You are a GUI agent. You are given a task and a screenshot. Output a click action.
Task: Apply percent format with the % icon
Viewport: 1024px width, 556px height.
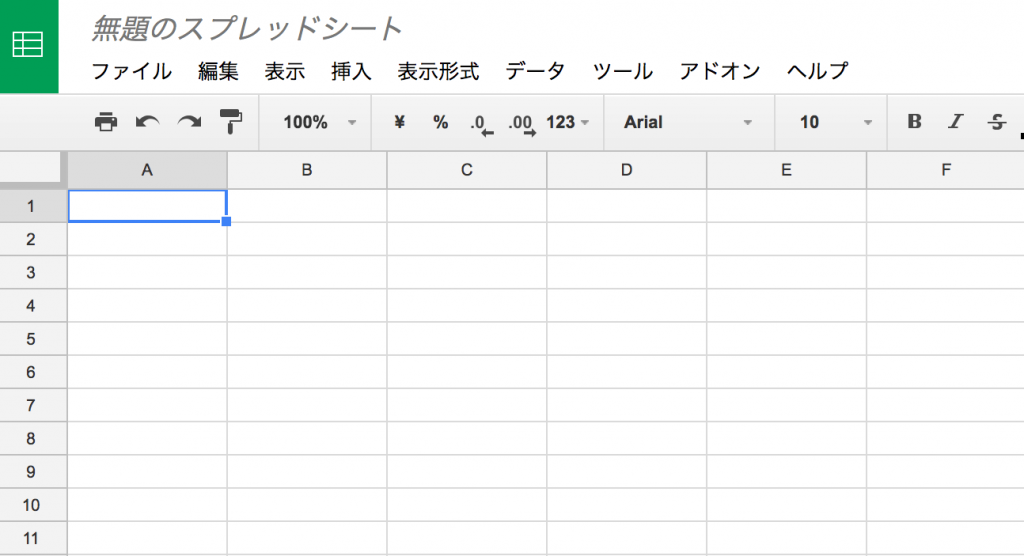(x=441, y=122)
